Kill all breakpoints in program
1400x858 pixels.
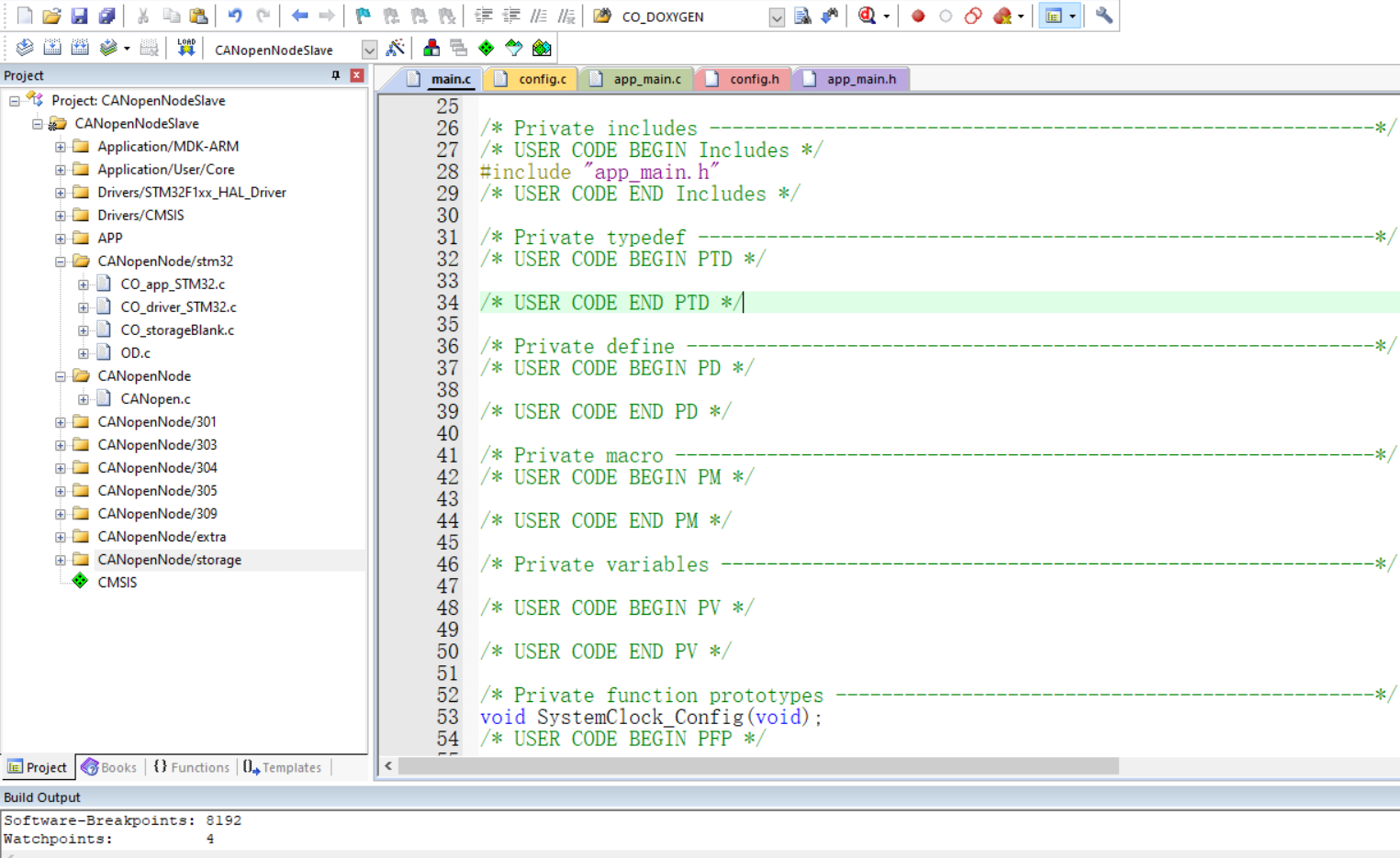(1002, 16)
